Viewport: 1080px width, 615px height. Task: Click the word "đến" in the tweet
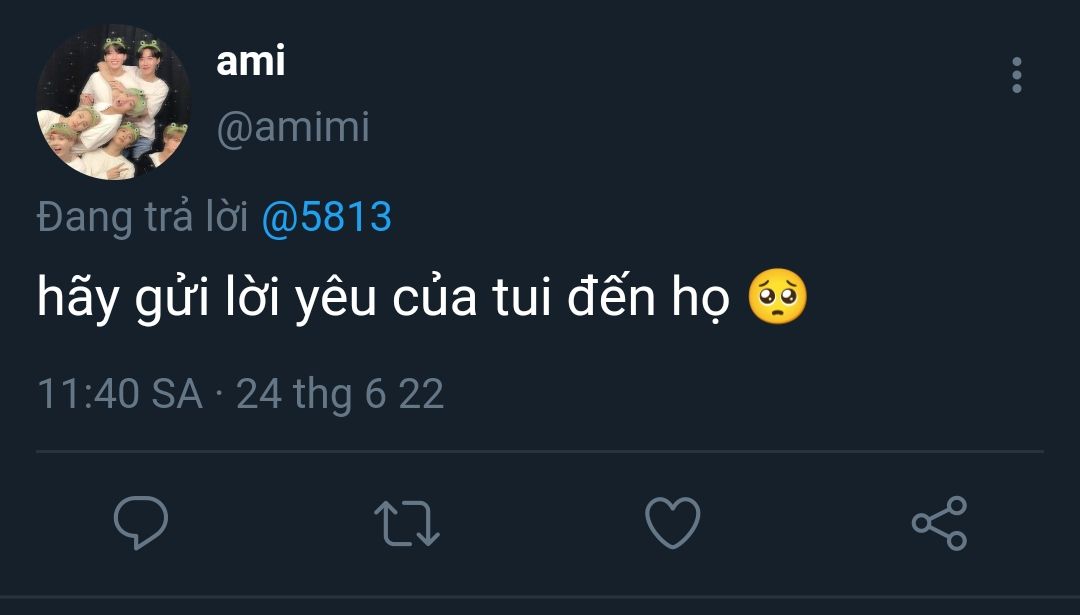point(616,300)
